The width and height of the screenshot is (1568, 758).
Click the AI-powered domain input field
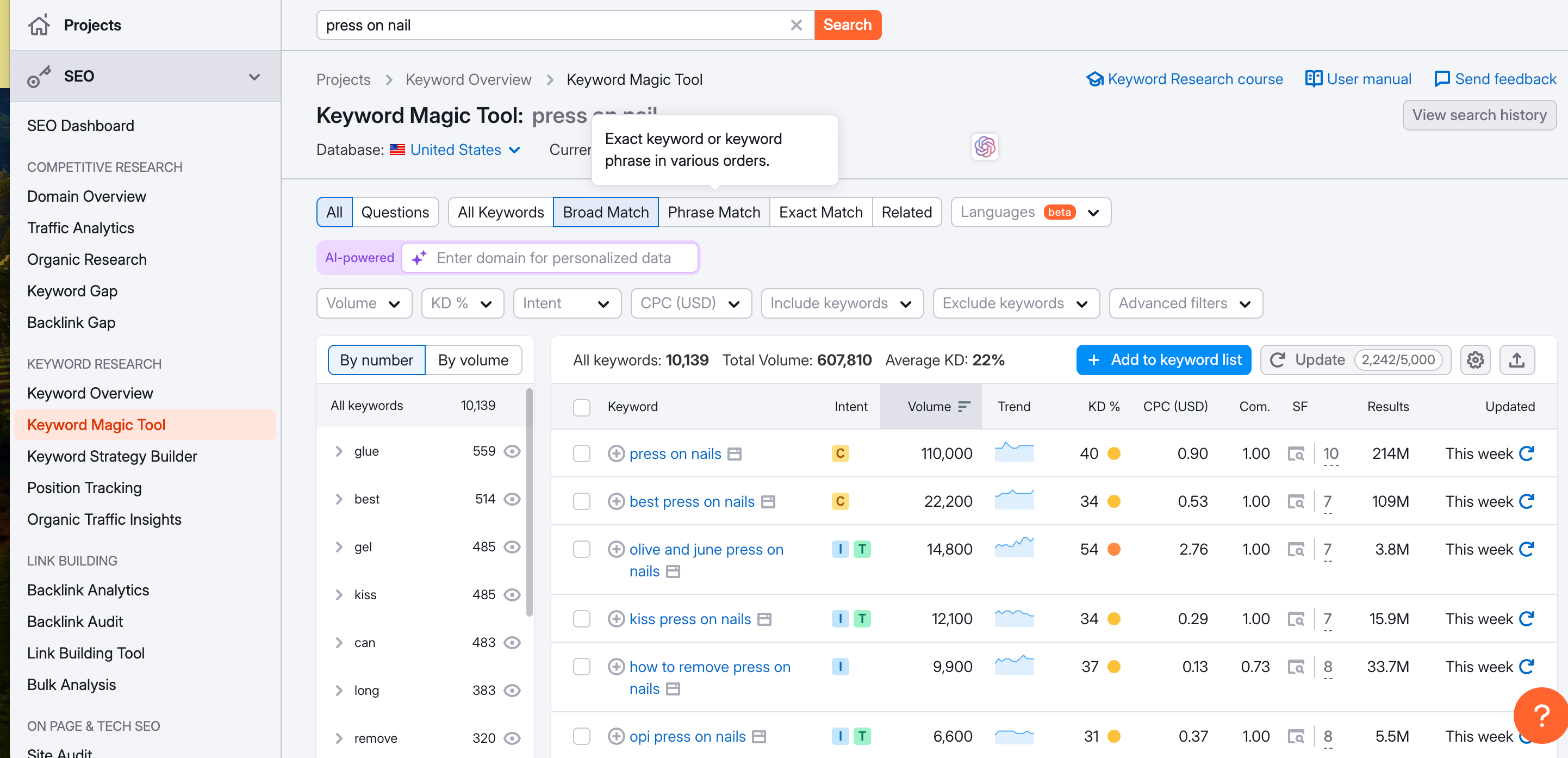coord(553,258)
